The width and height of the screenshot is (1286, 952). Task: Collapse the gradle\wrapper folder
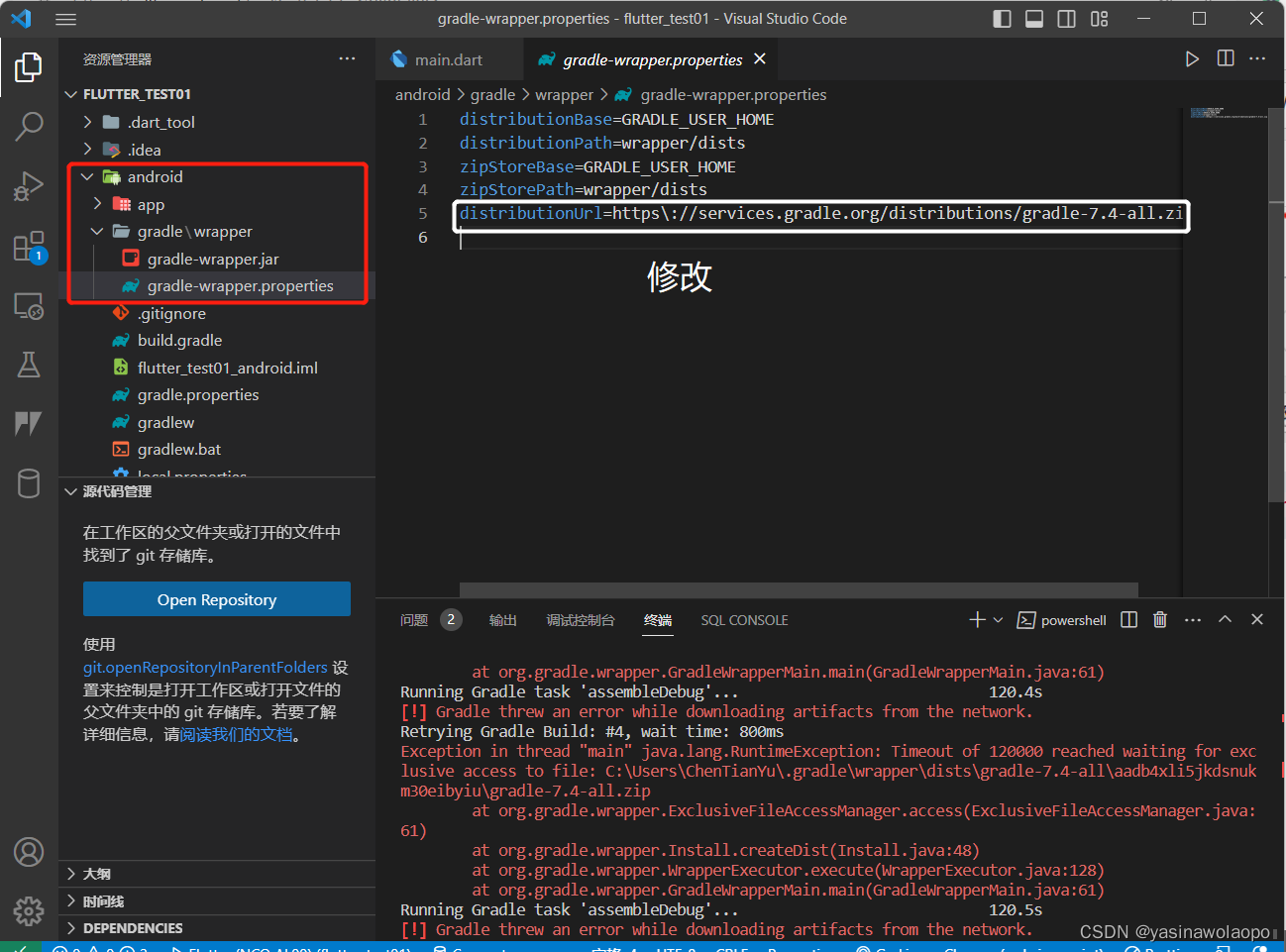pos(97,231)
